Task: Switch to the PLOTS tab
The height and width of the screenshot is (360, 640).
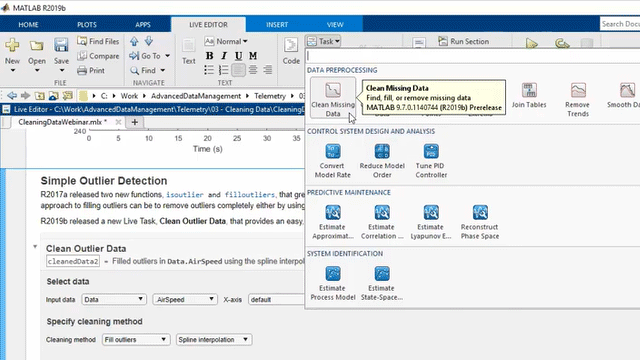Action: [87, 24]
